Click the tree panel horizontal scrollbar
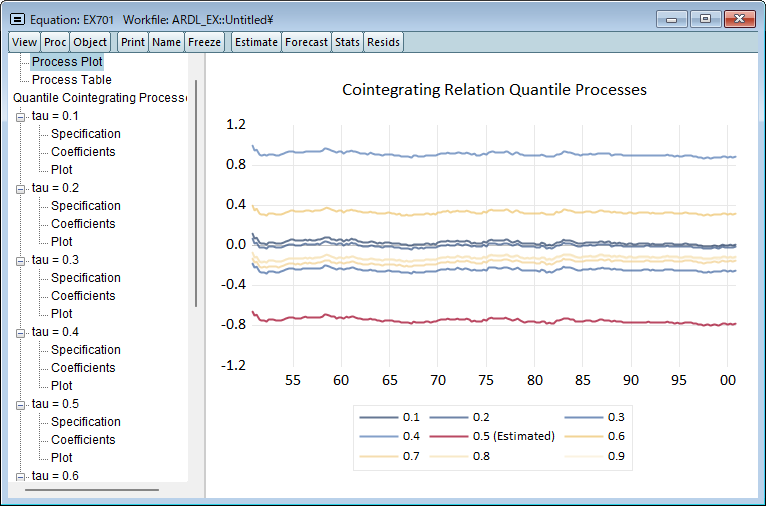766x506 pixels. click(92, 490)
